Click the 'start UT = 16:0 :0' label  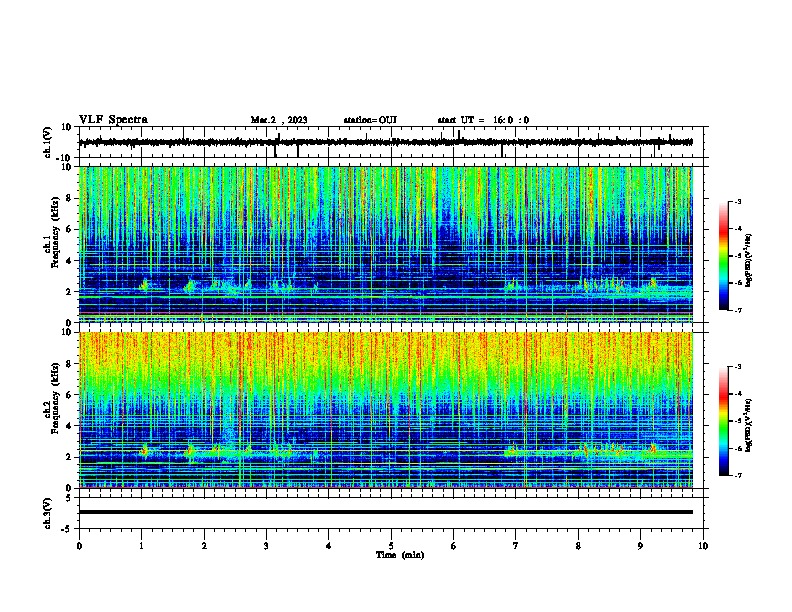tap(483, 120)
